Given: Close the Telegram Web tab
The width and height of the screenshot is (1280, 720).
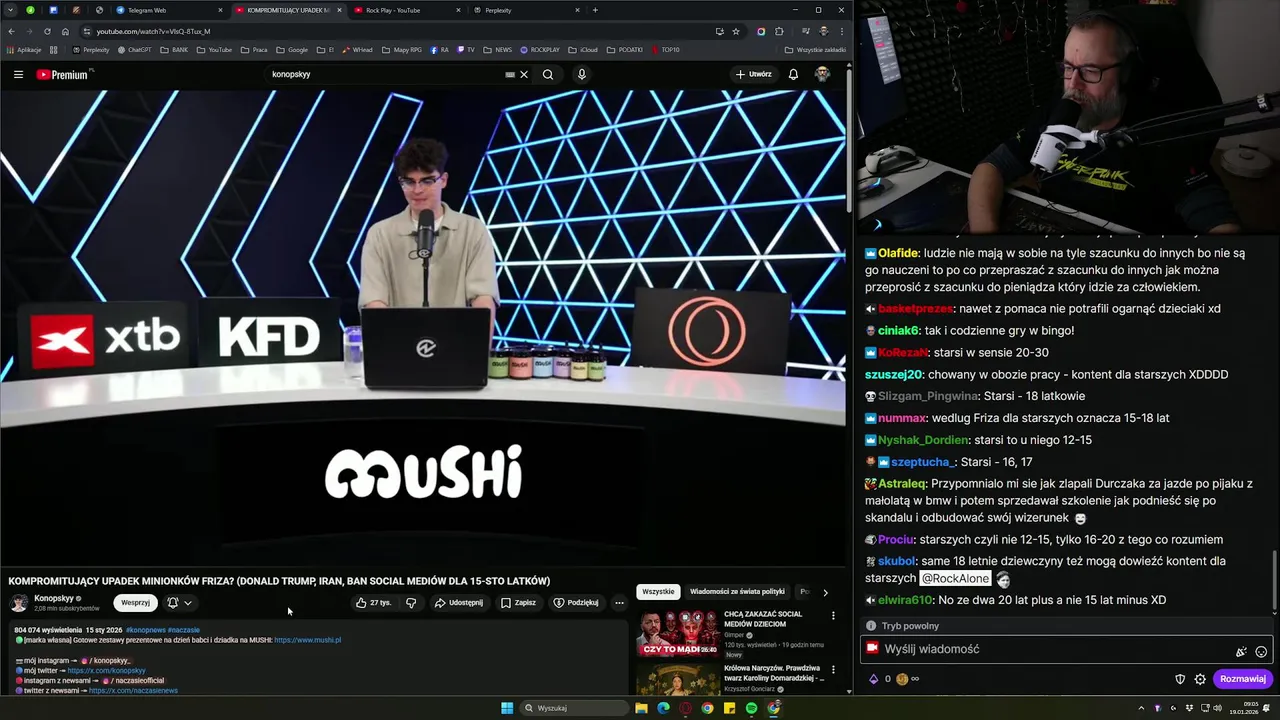Looking at the screenshot, I should coord(220,10).
